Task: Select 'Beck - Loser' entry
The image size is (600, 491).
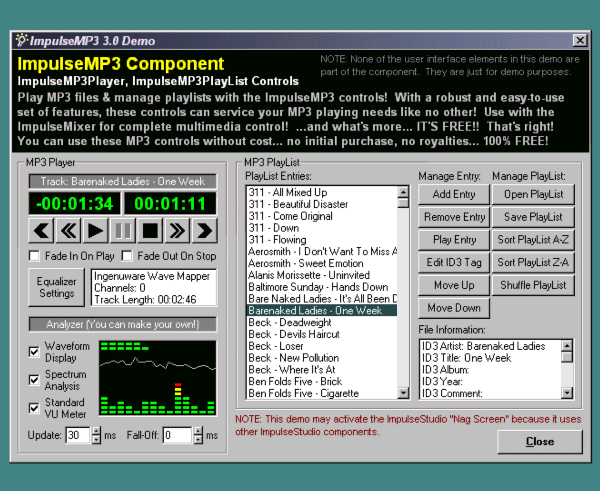Action: [x=321, y=346]
